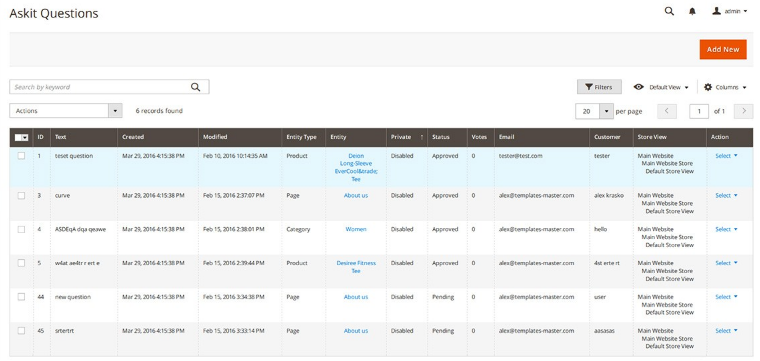This screenshot has width=760, height=361.
Task: Sort by the Customer column header
Action: coord(611,137)
